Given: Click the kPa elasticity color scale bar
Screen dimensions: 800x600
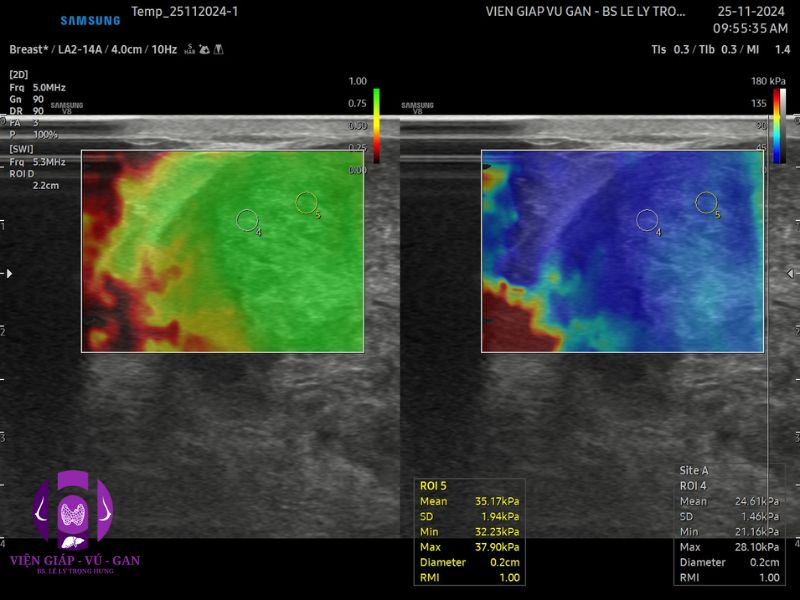Looking at the screenshot, I should pos(777,126).
